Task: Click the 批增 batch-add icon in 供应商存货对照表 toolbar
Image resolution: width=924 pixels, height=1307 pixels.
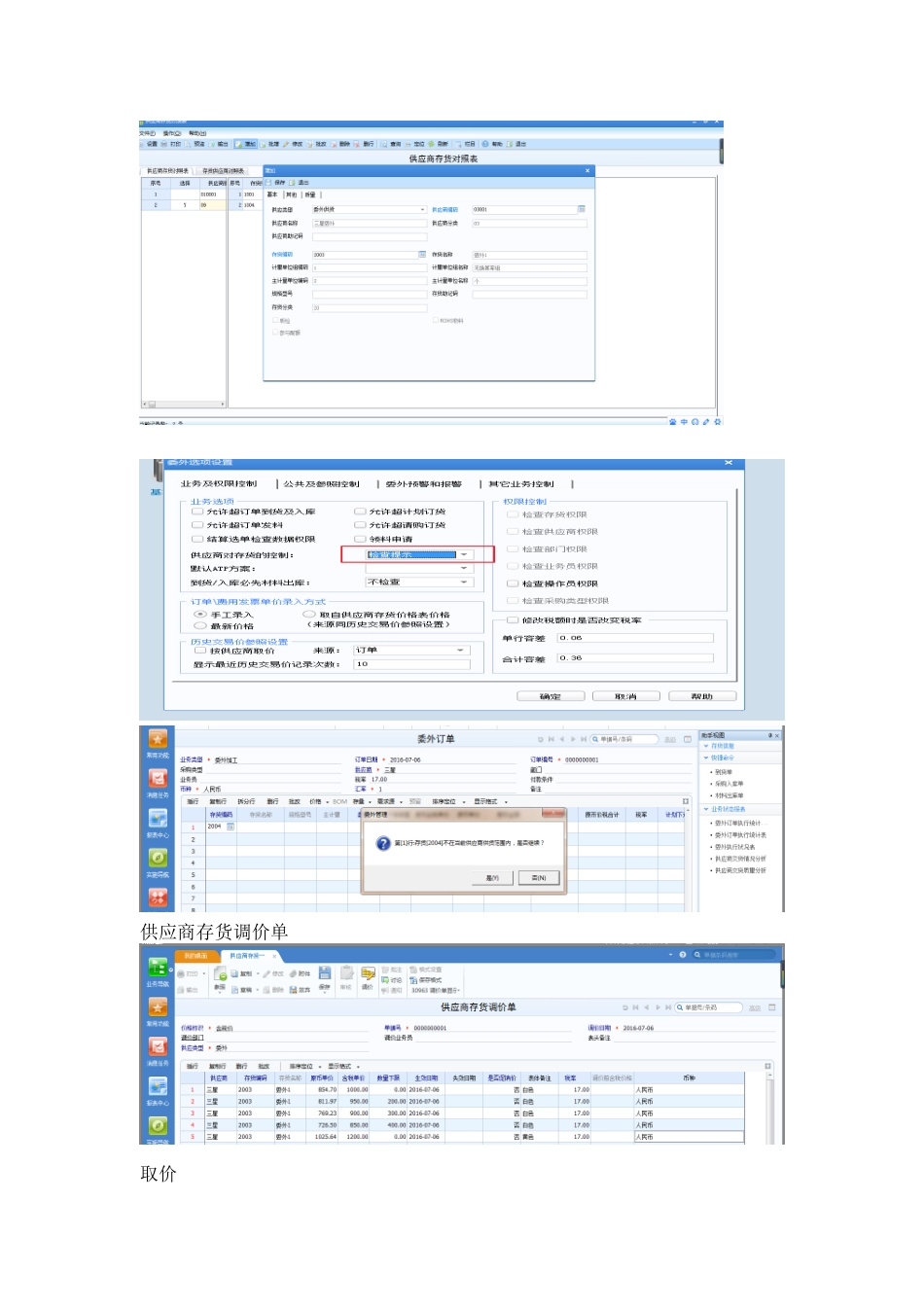Action: (x=264, y=144)
